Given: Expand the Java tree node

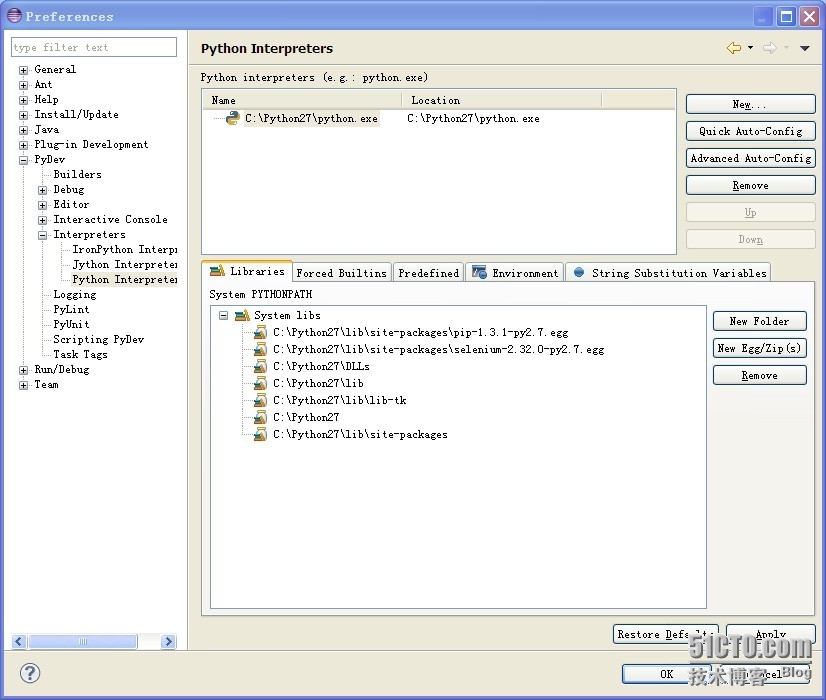Looking at the screenshot, I should (x=23, y=130).
